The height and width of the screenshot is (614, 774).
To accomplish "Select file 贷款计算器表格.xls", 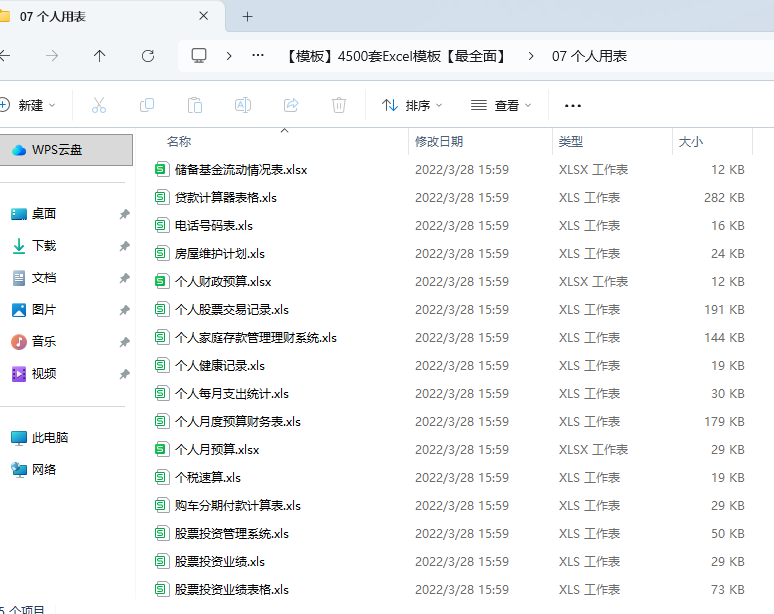I will (226, 198).
